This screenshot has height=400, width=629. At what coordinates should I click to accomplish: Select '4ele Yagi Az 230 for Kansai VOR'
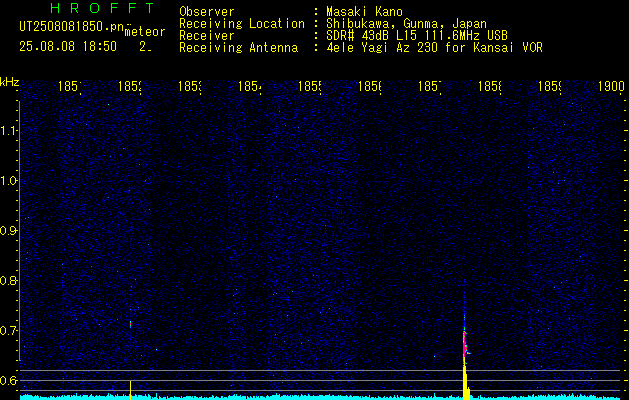(434, 48)
